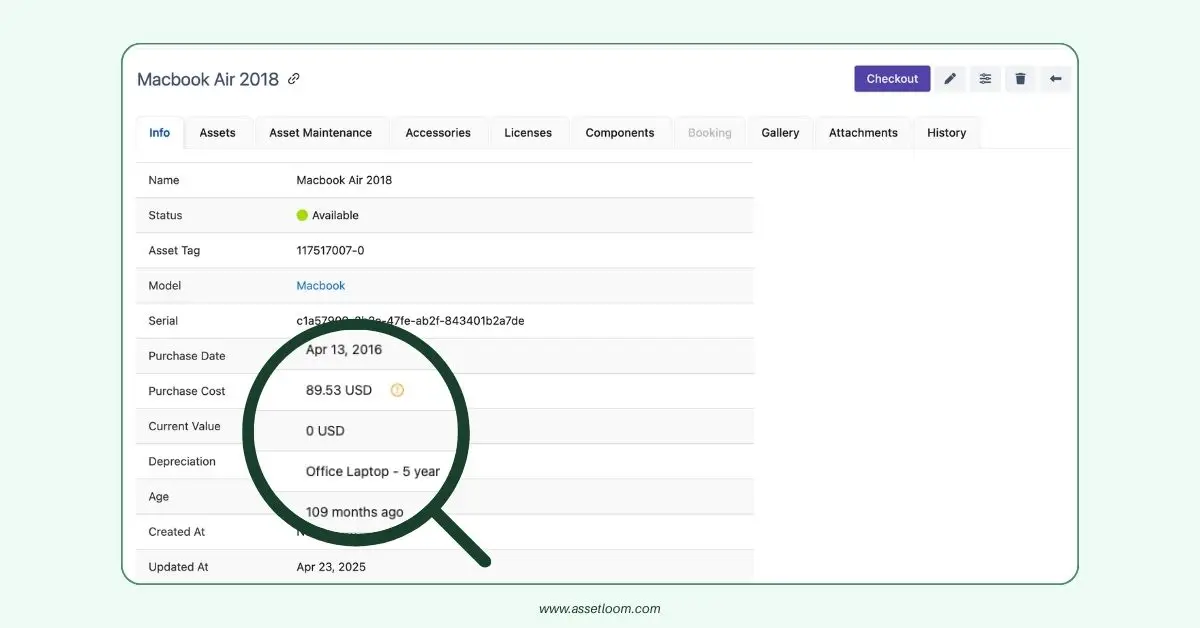
Task: Open the sliders settings icon button
Action: [985, 79]
